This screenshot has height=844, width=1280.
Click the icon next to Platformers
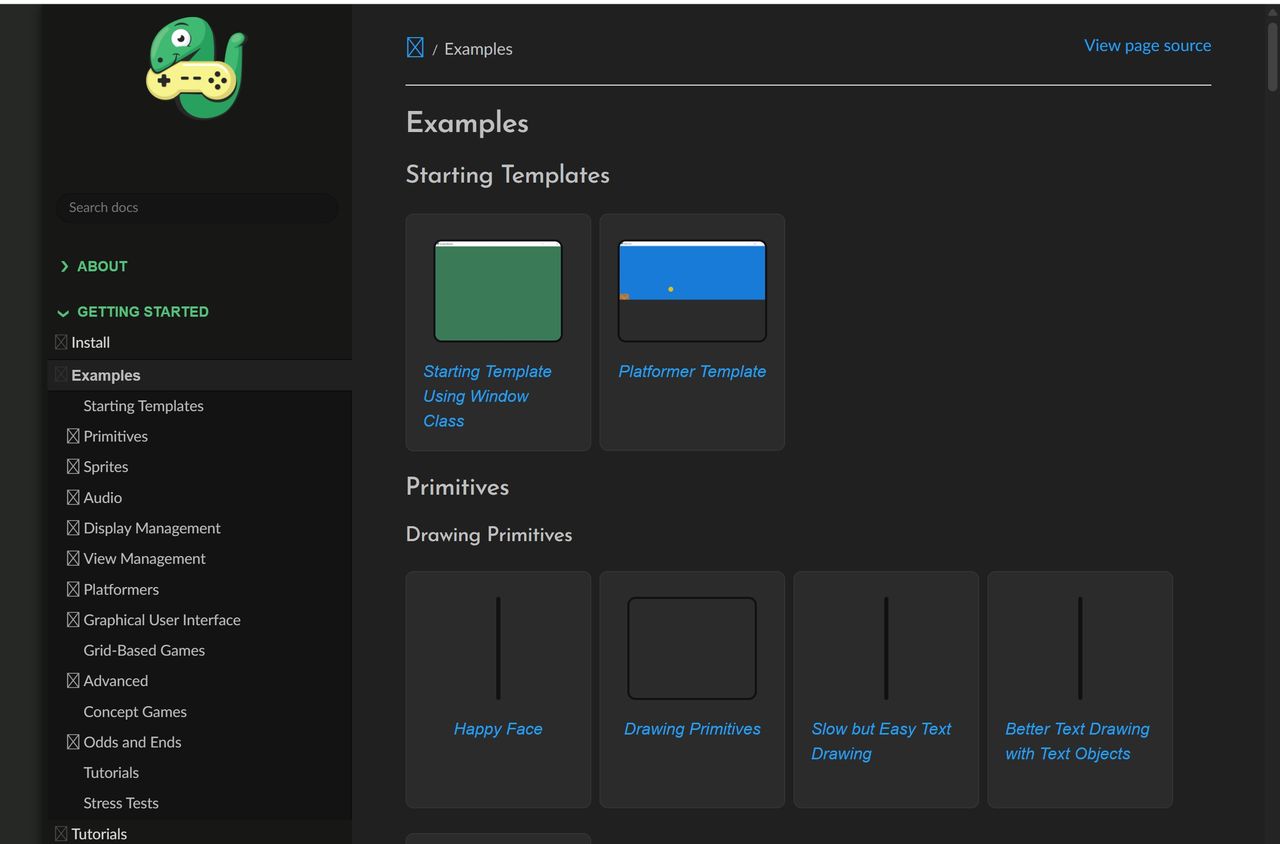(x=73, y=589)
